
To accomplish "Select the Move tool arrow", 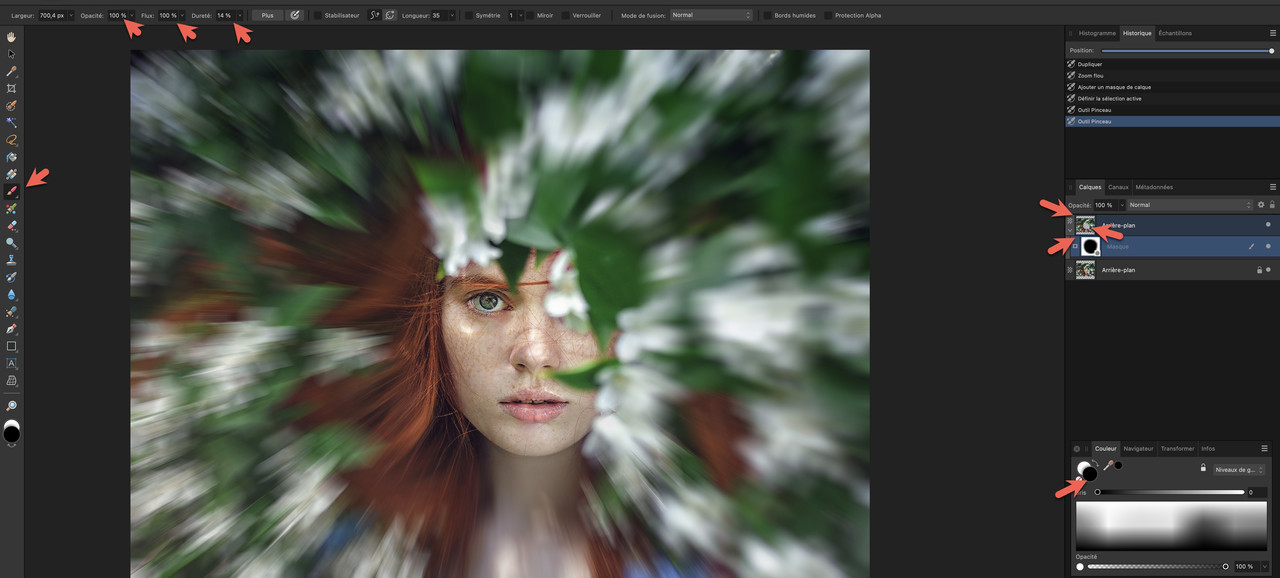I will [12, 54].
